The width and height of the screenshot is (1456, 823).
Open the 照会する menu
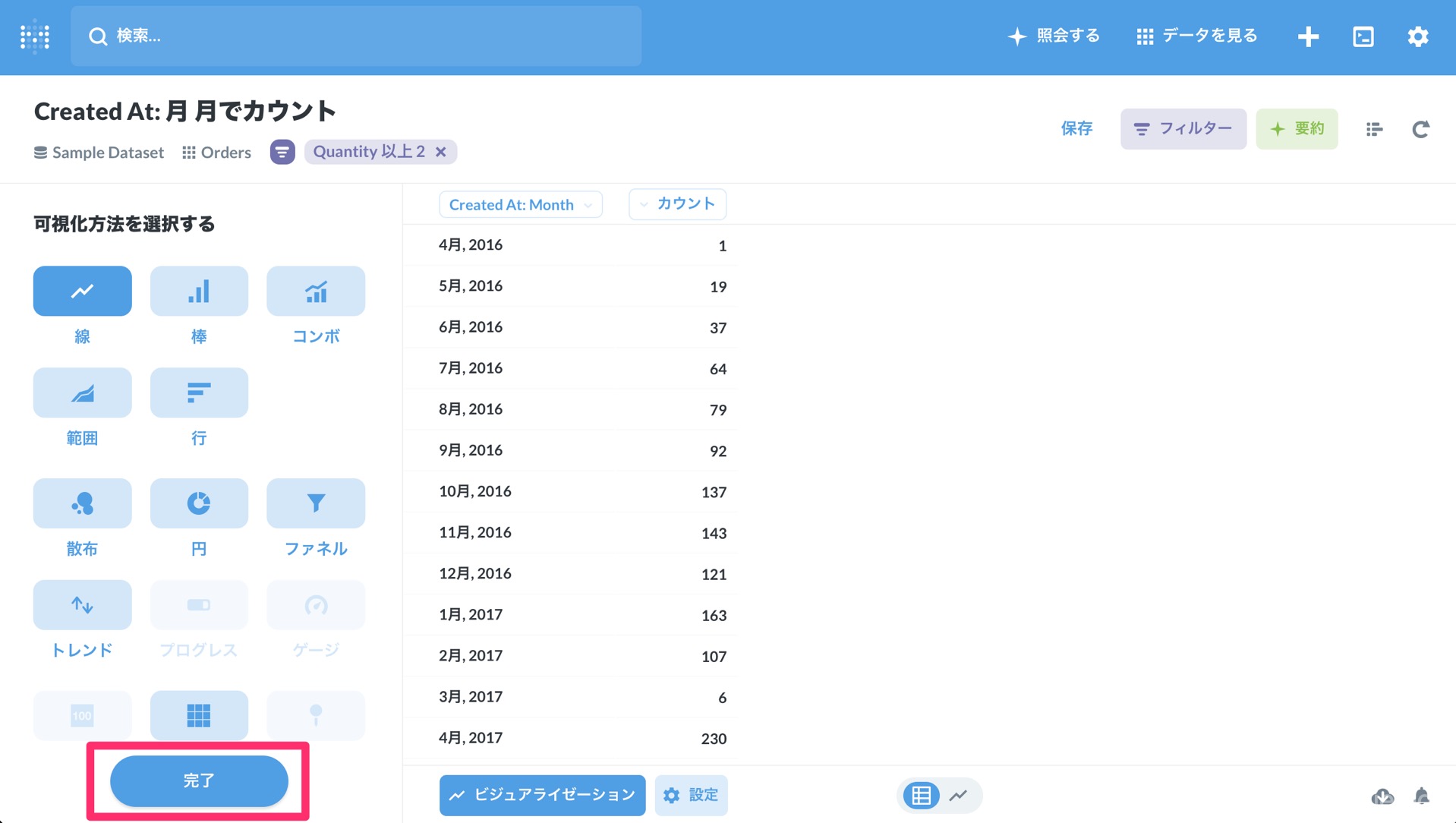[x=1054, y=36]
